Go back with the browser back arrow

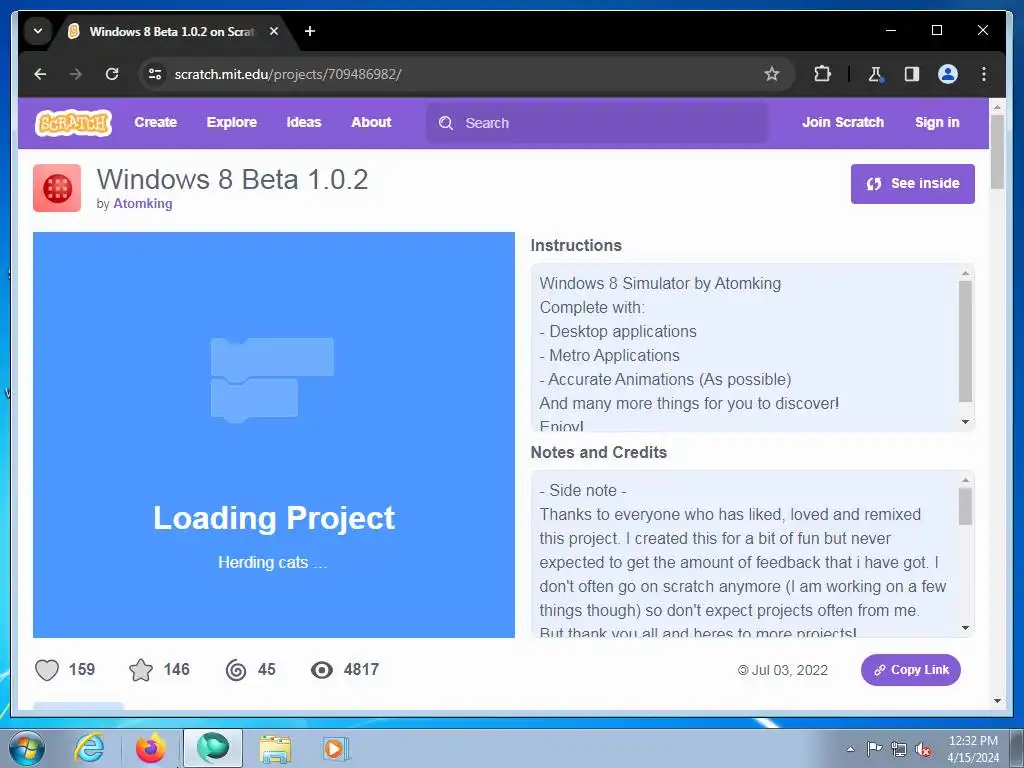(x=40, y=74)
